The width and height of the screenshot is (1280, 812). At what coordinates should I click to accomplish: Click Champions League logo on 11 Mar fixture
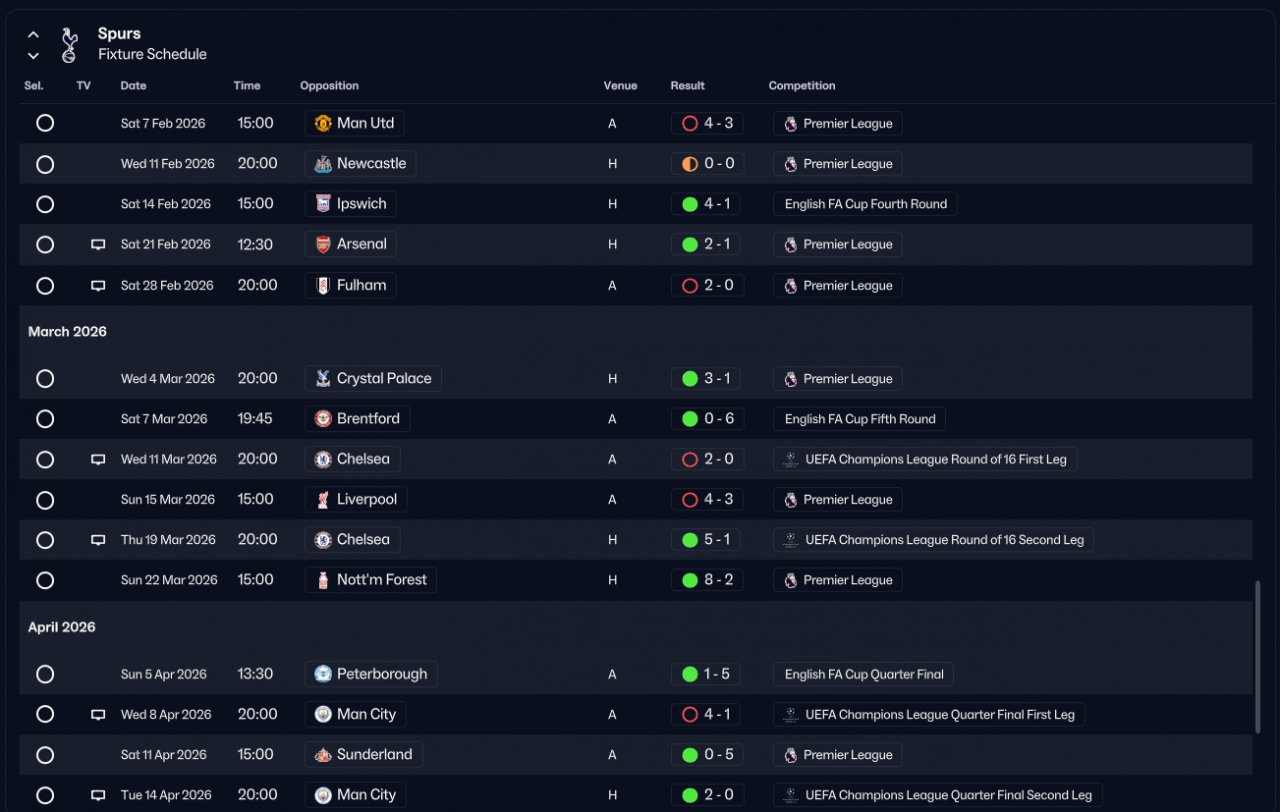(791, 459)
